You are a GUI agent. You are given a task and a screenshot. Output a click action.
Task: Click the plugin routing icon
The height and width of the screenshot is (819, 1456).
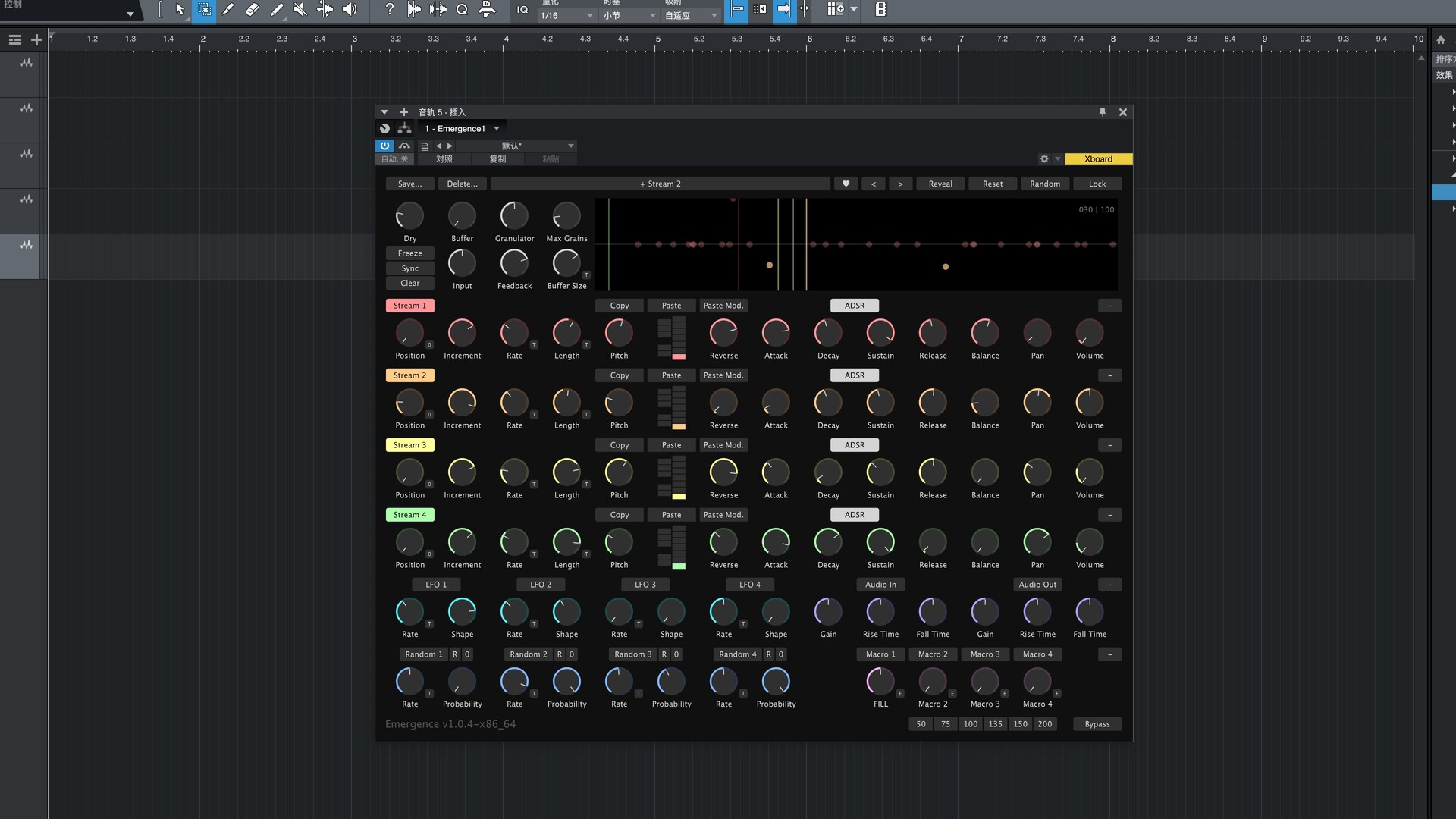tap(405, 128)
